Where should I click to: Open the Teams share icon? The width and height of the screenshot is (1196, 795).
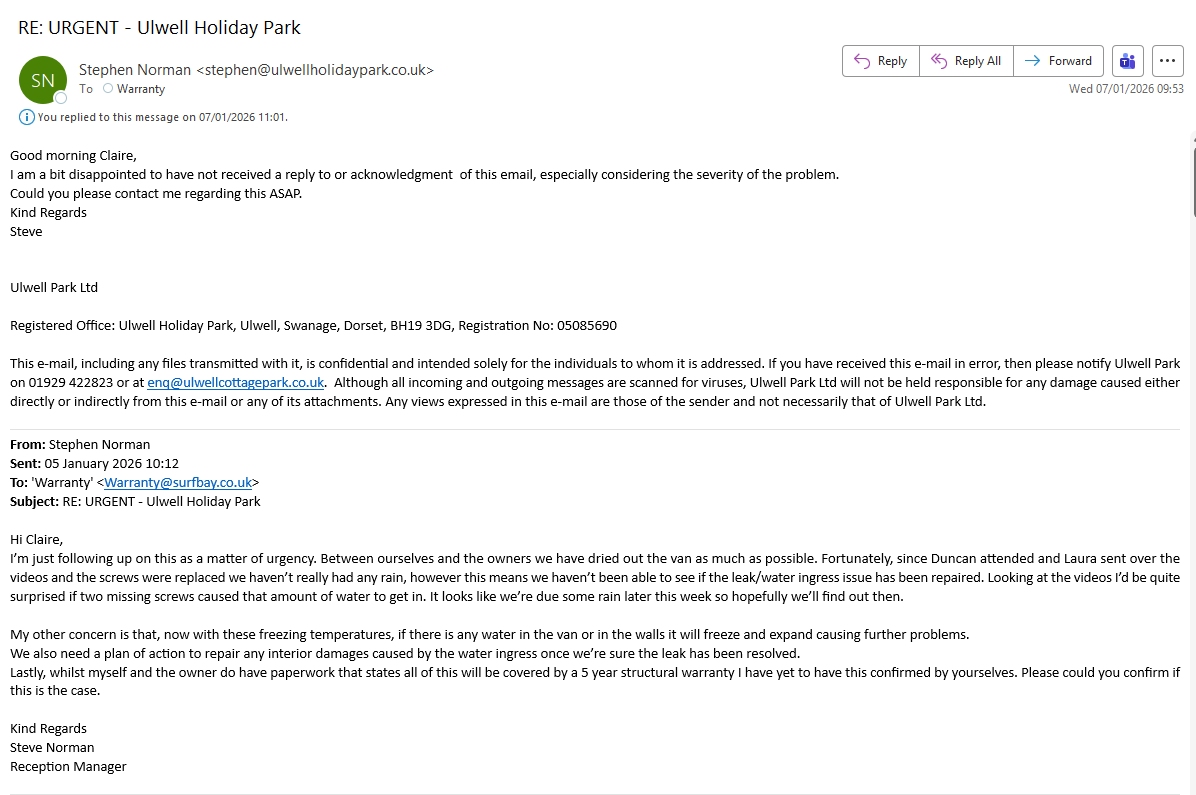(1128, 61)
